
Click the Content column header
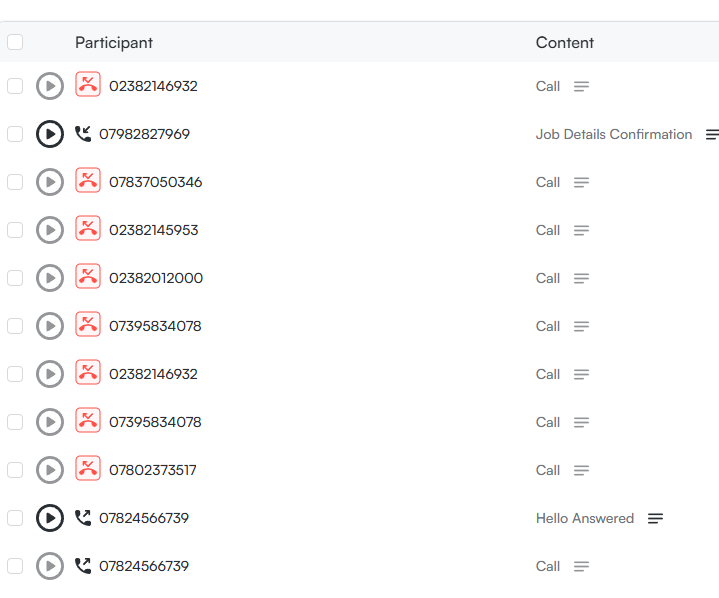(565, 42)
